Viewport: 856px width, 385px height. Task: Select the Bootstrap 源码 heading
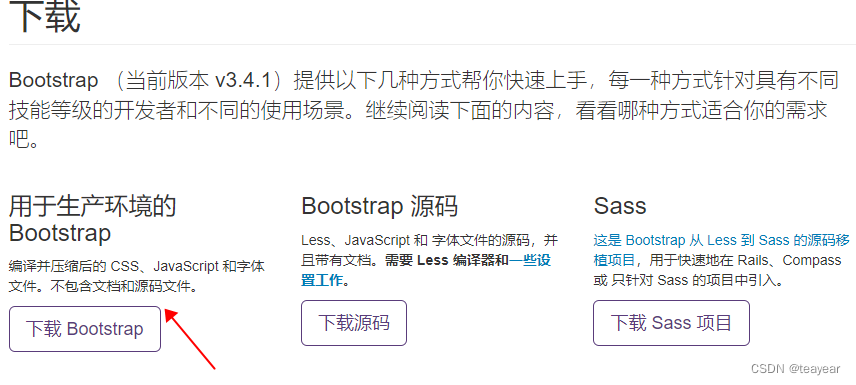(x=379, y=206)
